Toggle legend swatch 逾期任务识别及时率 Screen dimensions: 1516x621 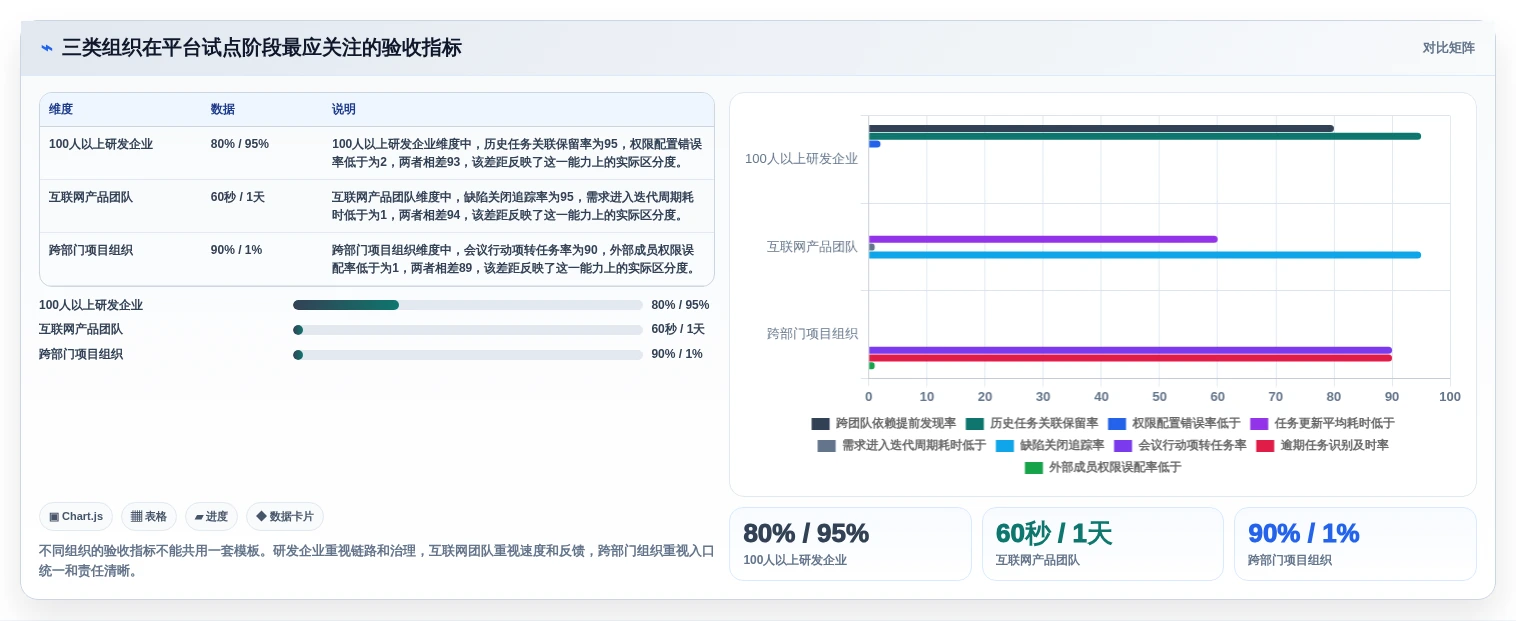(x=1265, y=446)
